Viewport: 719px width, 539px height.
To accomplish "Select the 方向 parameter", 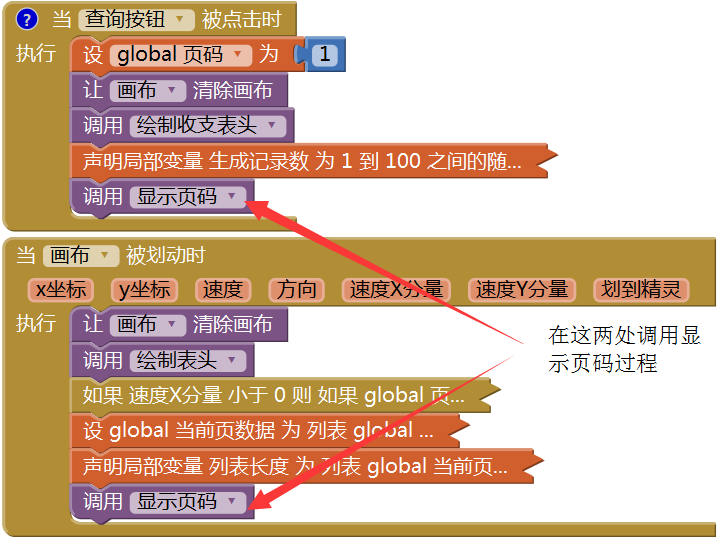I will [297, 290].
